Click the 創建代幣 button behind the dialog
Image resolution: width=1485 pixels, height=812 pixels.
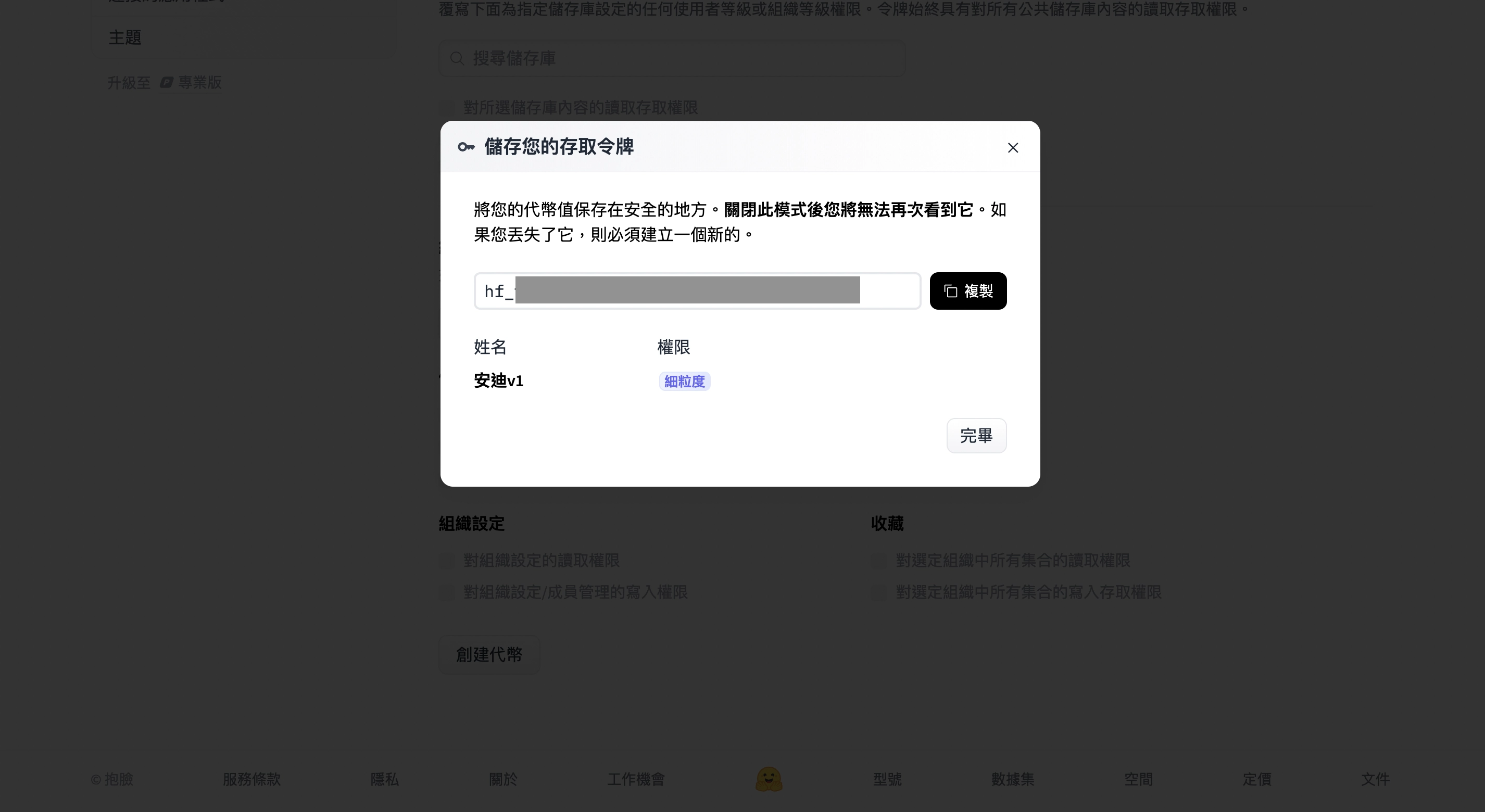489,655
